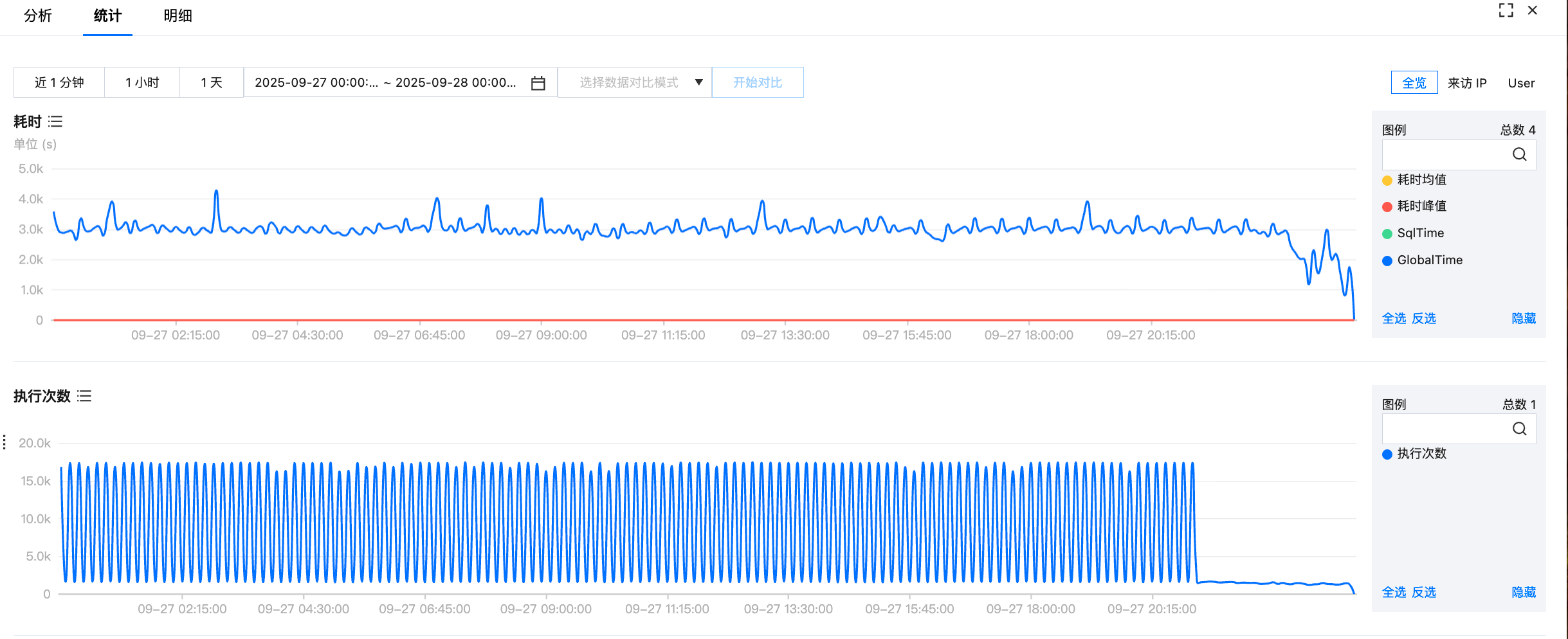Switch to the 明细 tab
1568x639 pixels.
click(x=178, y=15)
